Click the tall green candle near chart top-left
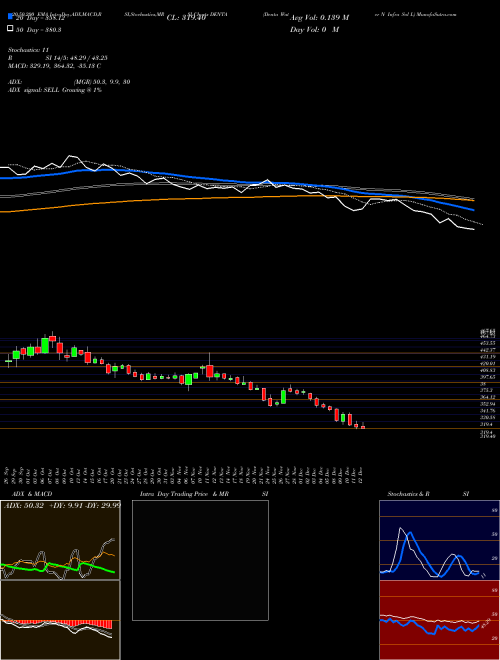The width and height of the screenshot is (500, 660). tap(45, 345)
